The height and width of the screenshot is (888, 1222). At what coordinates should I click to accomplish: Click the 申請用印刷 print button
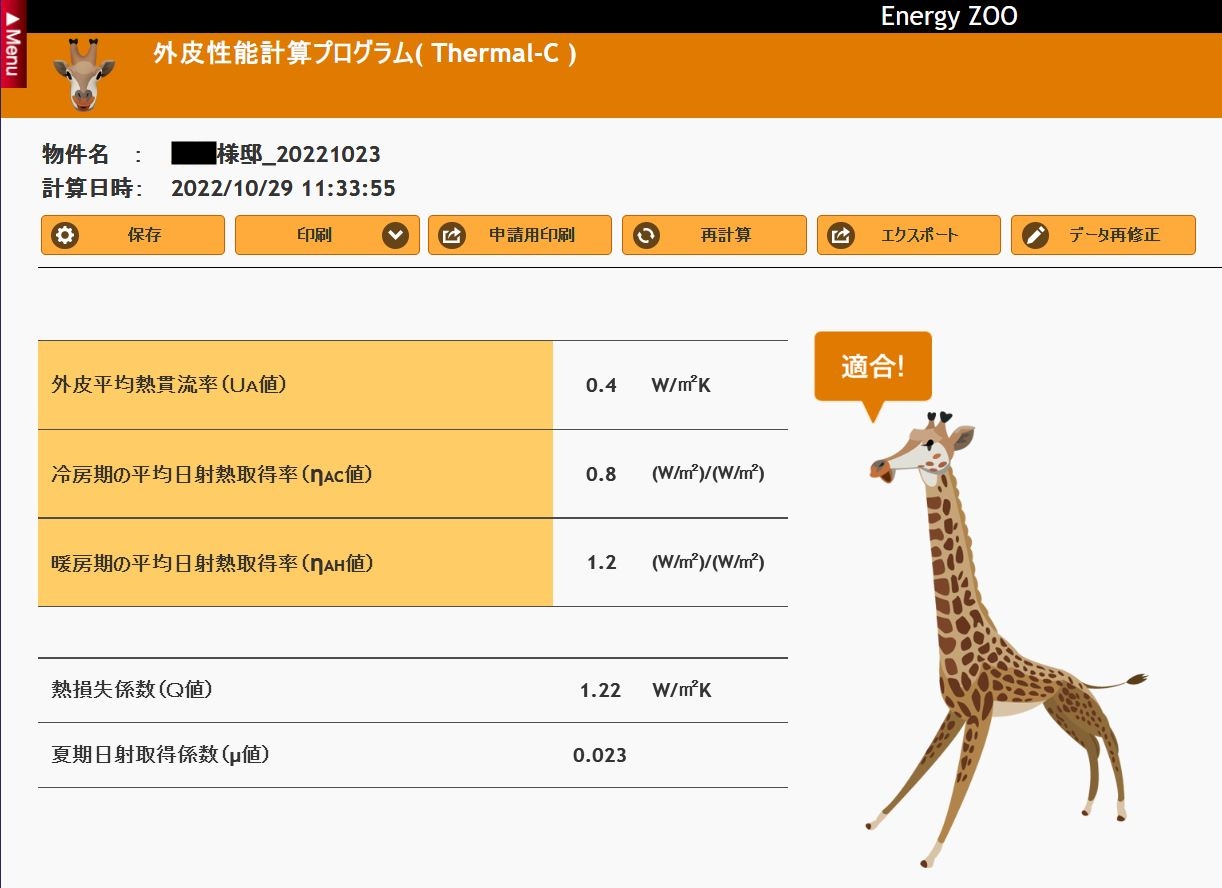(x=520, y=235)
